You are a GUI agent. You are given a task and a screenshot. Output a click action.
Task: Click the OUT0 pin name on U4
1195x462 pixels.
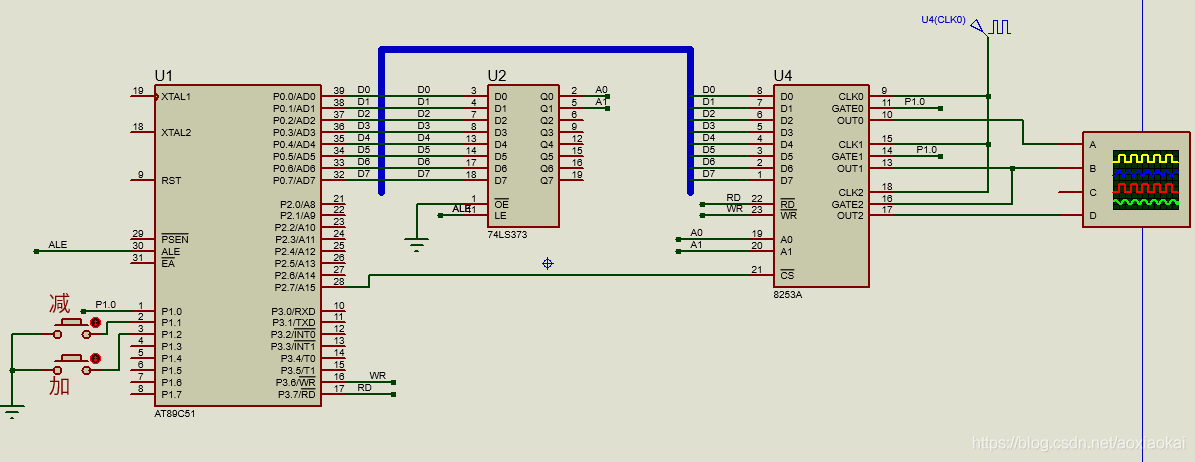click(x=851, y=120)
